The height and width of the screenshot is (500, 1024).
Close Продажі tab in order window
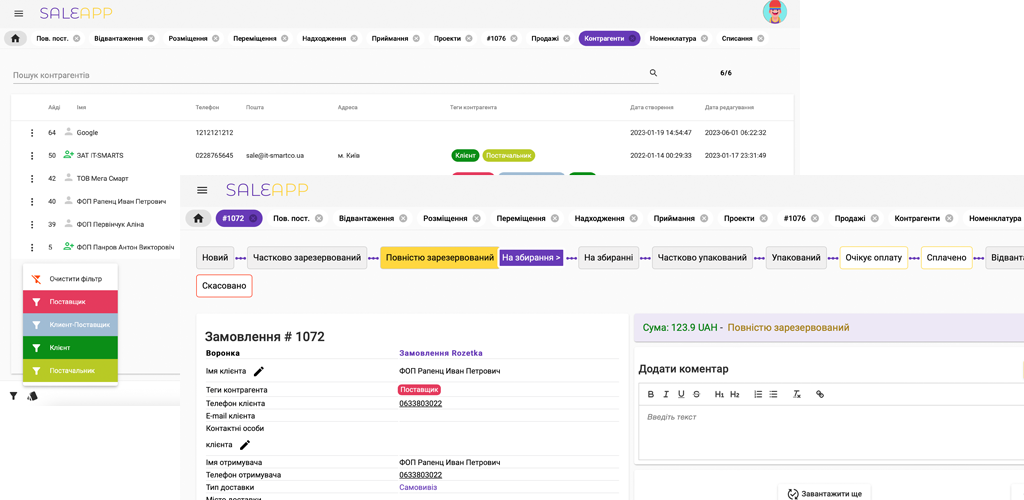(874, 218)
